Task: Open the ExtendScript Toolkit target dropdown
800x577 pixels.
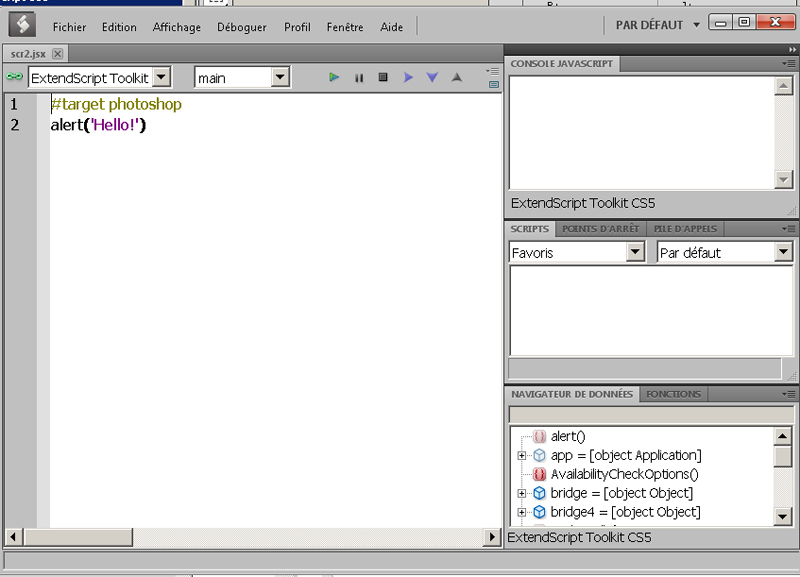Action: point(162,78)
